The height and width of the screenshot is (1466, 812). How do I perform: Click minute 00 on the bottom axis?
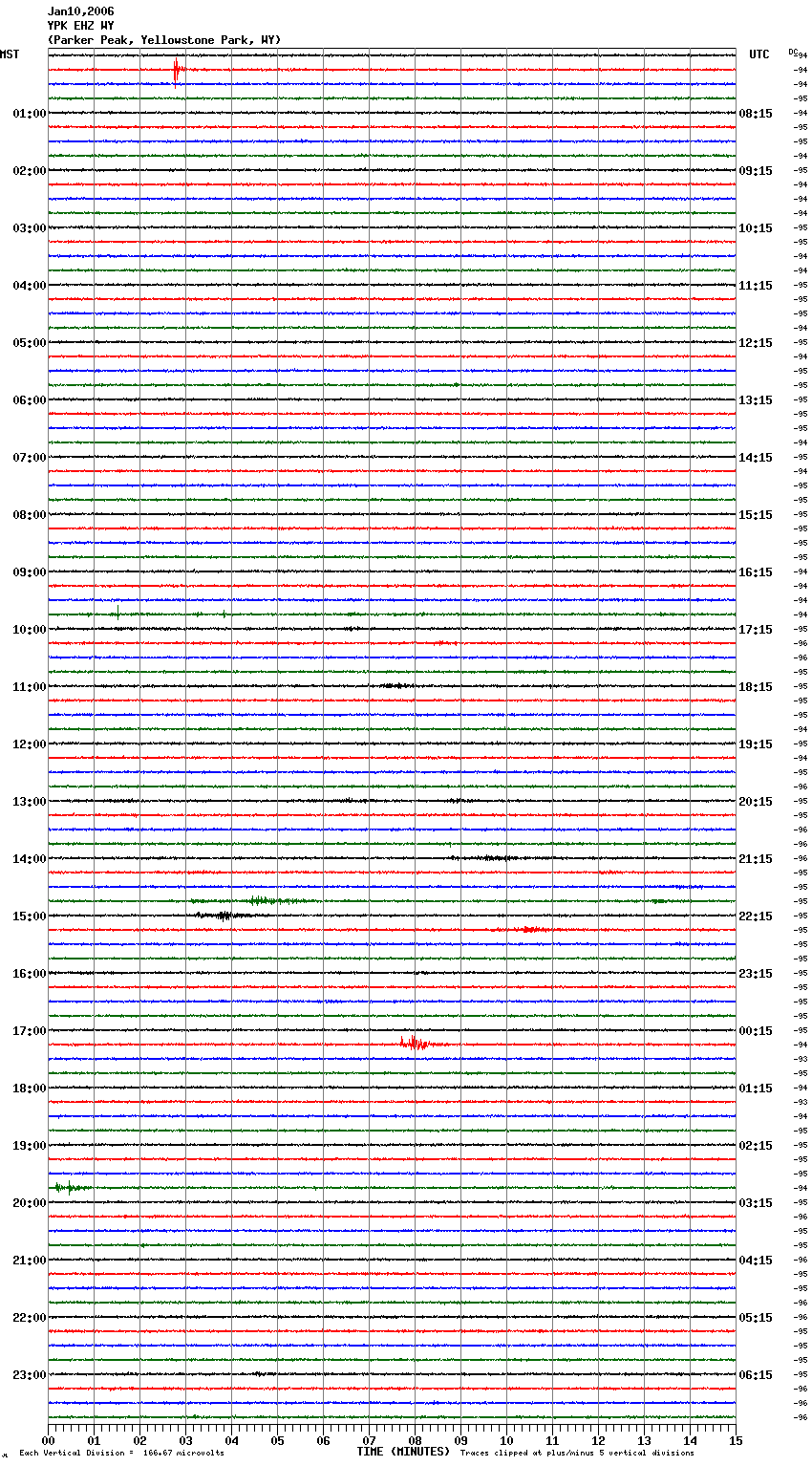click(x=48, y=1440)
